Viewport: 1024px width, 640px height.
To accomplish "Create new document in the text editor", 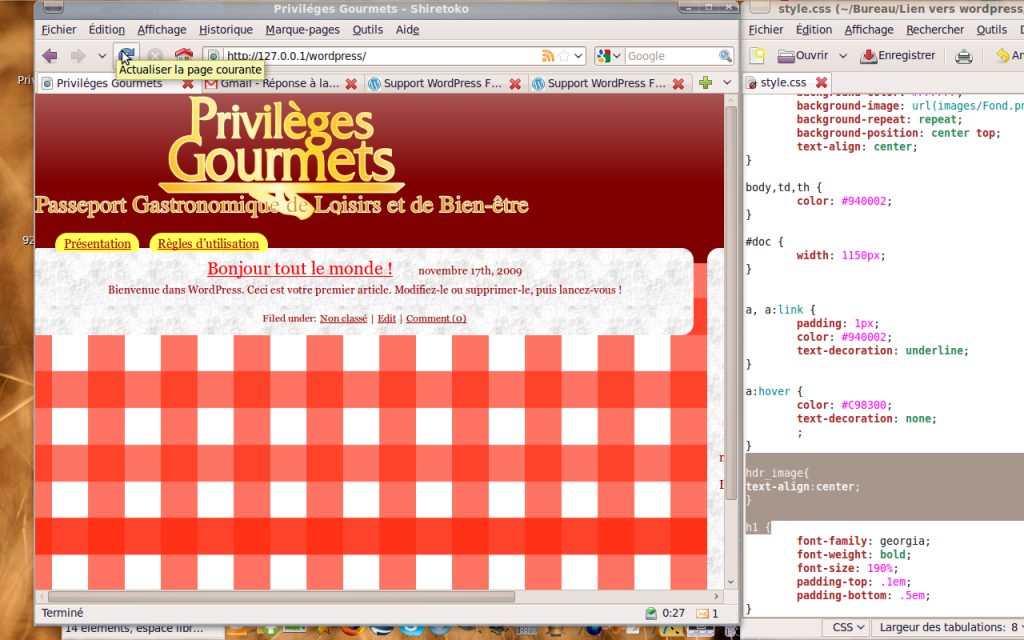I will (x=759, y=56).
